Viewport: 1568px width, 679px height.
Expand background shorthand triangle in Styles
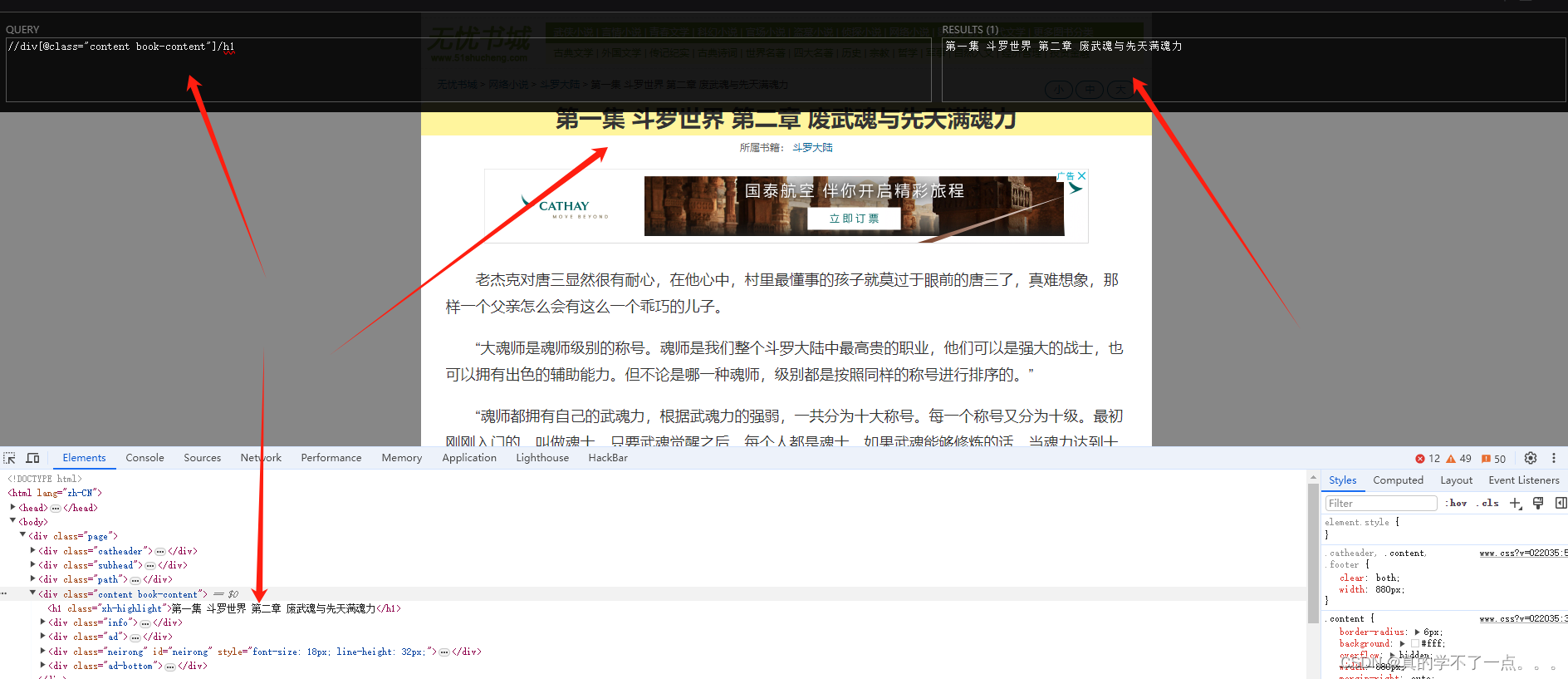point(1402,644)
